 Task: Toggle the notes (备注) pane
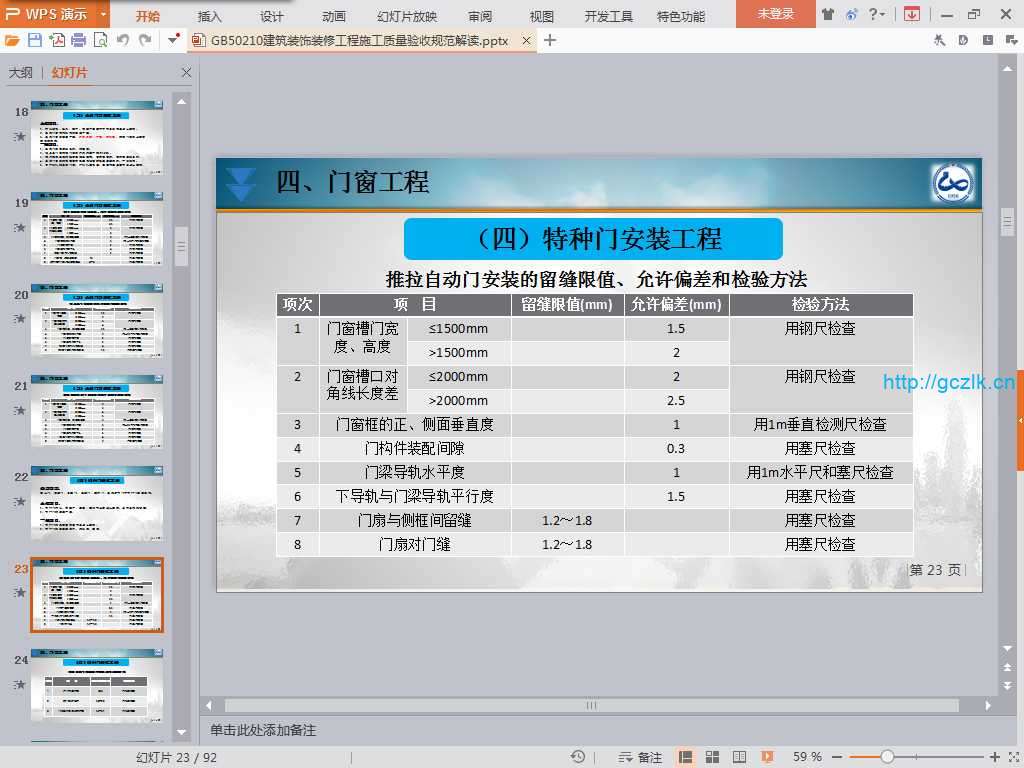click(640, 757)
